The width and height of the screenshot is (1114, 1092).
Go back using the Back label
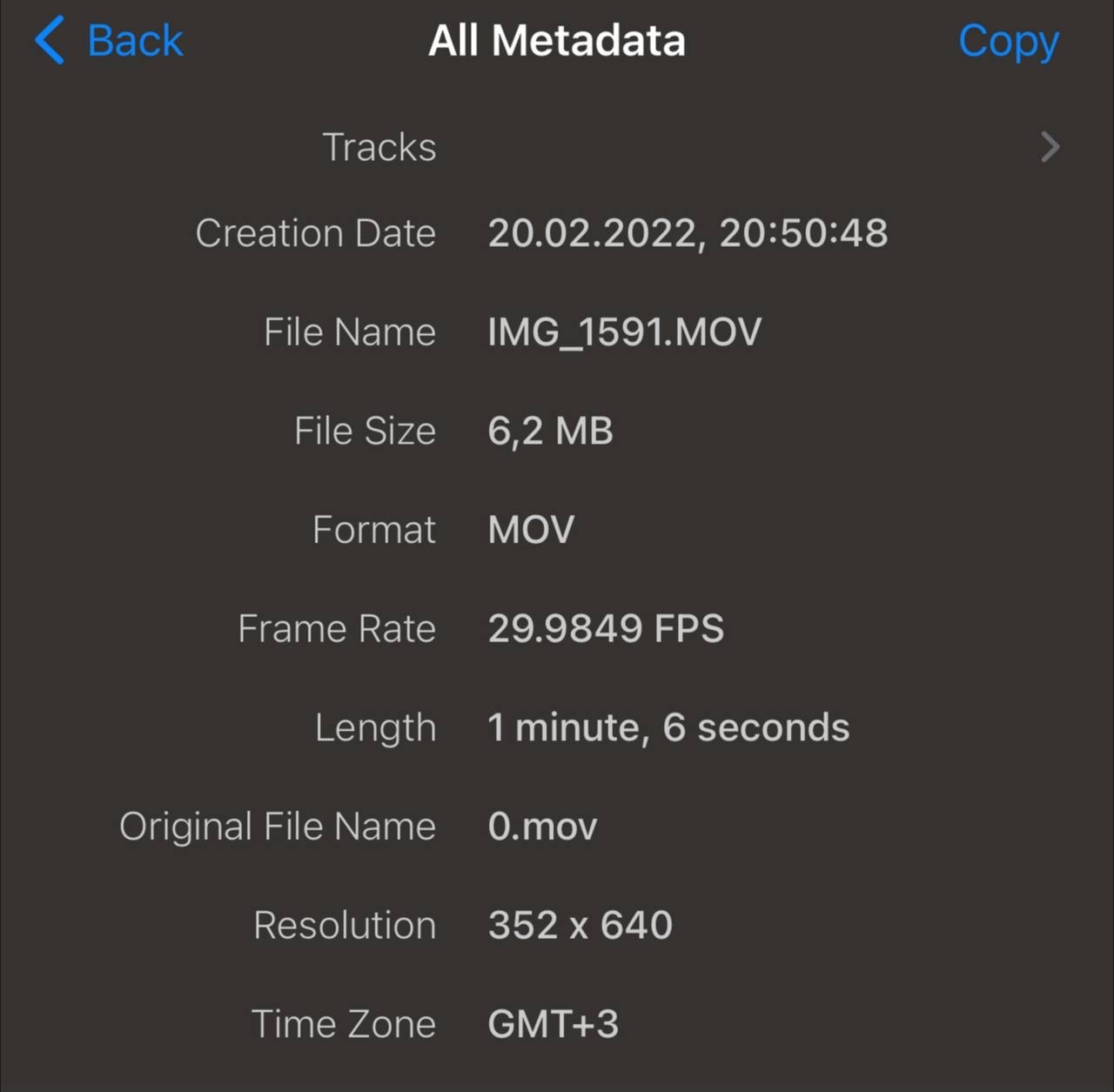click(135, 41)
